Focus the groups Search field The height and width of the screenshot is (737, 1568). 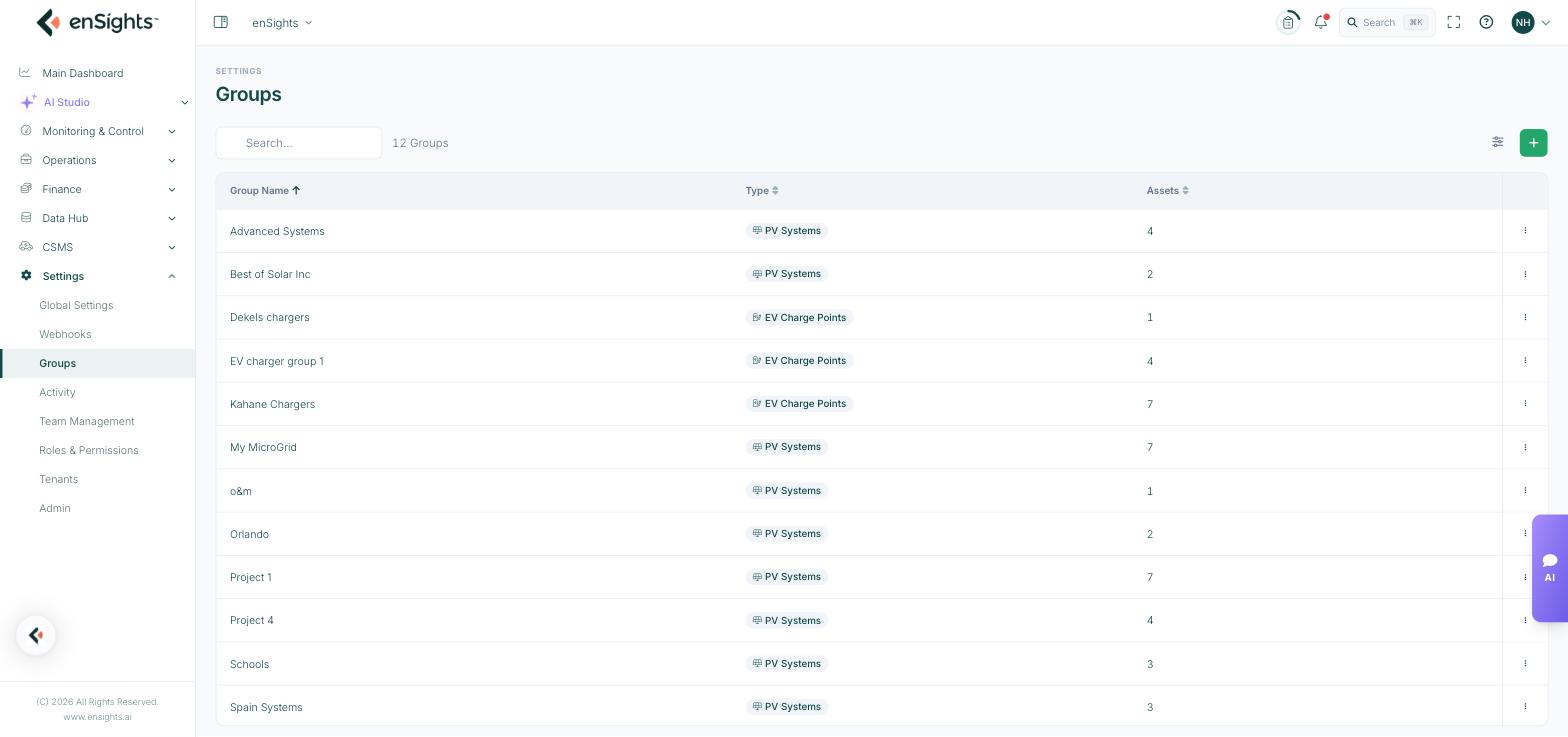pyautogui.click(x=299, y=143)
